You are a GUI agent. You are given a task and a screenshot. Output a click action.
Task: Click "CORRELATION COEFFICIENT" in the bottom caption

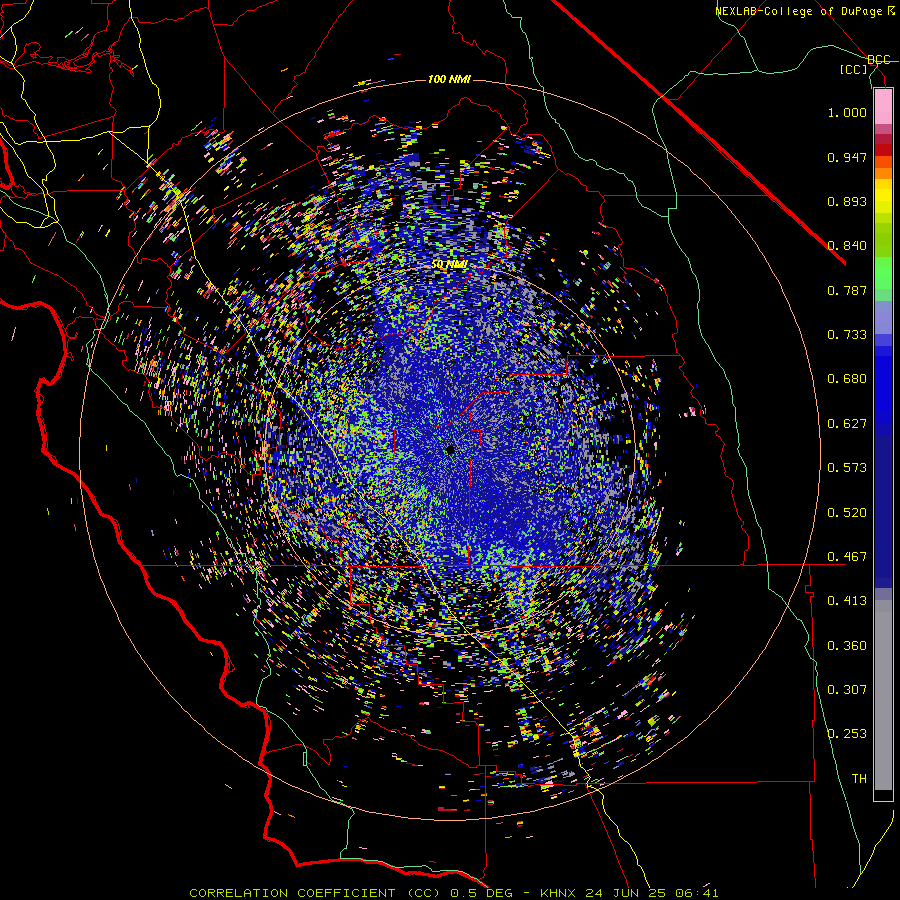[x=292, y=893]
